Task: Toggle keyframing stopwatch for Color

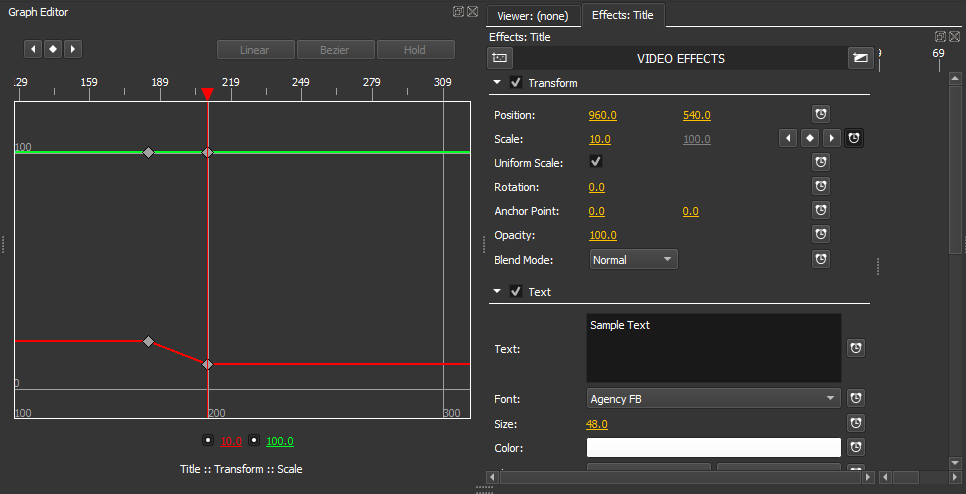Action: (x=856, y=447)
